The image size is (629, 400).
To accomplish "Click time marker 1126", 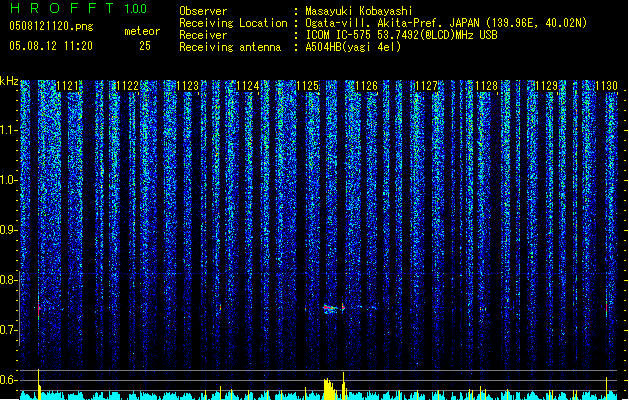I will [x=367, y=86].
